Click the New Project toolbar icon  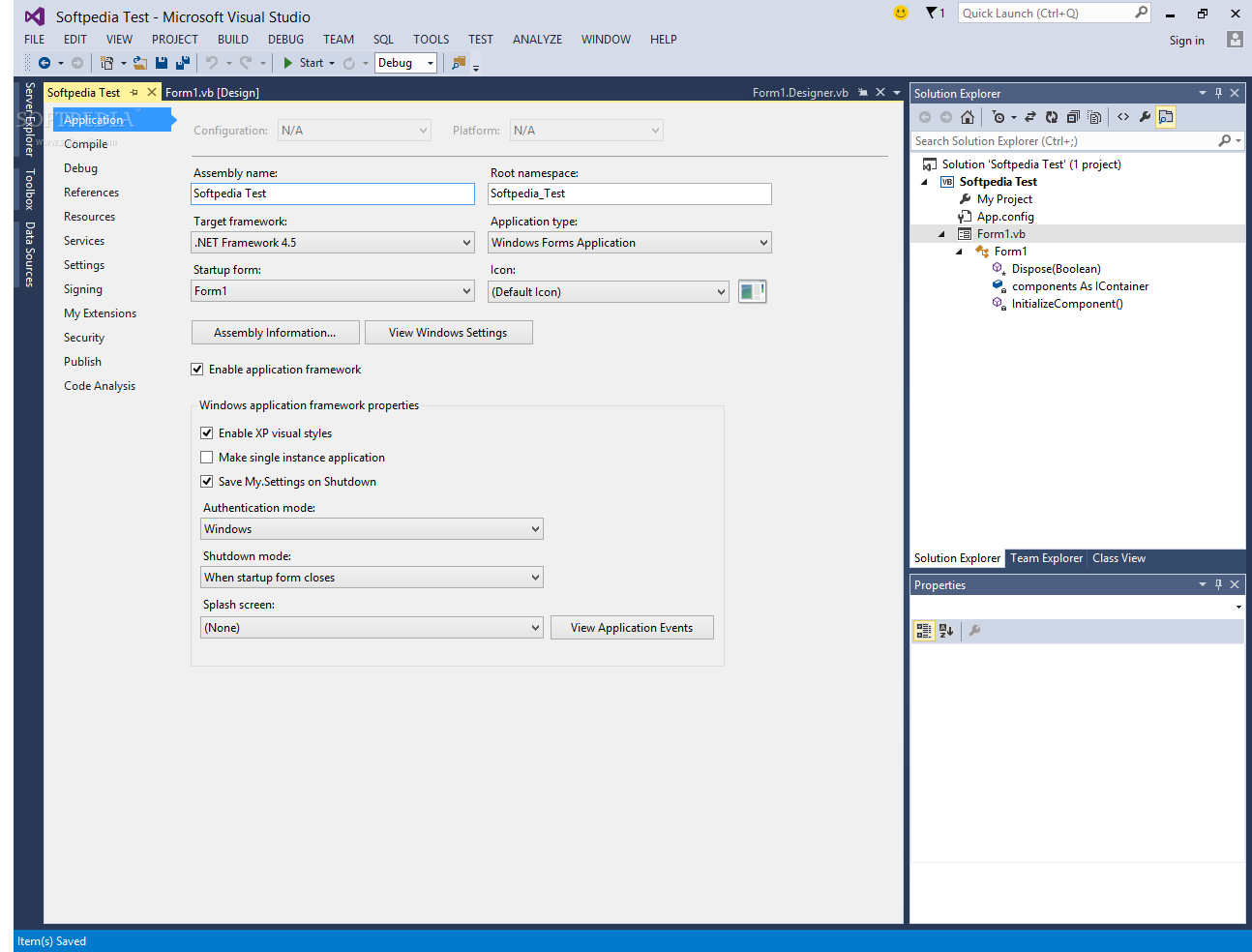(x=106, y=63)
